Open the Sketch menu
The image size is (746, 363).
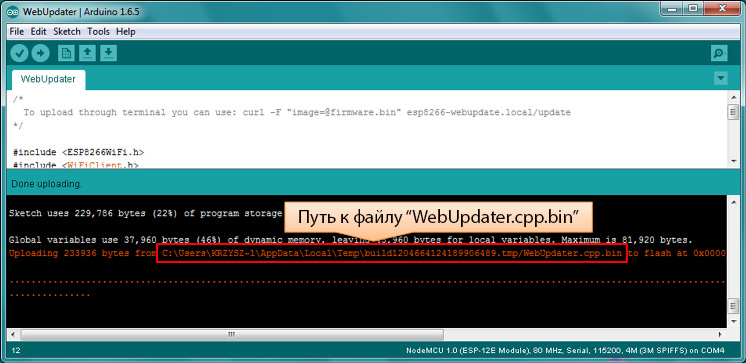pyautogui.click(x=67, y=31)
